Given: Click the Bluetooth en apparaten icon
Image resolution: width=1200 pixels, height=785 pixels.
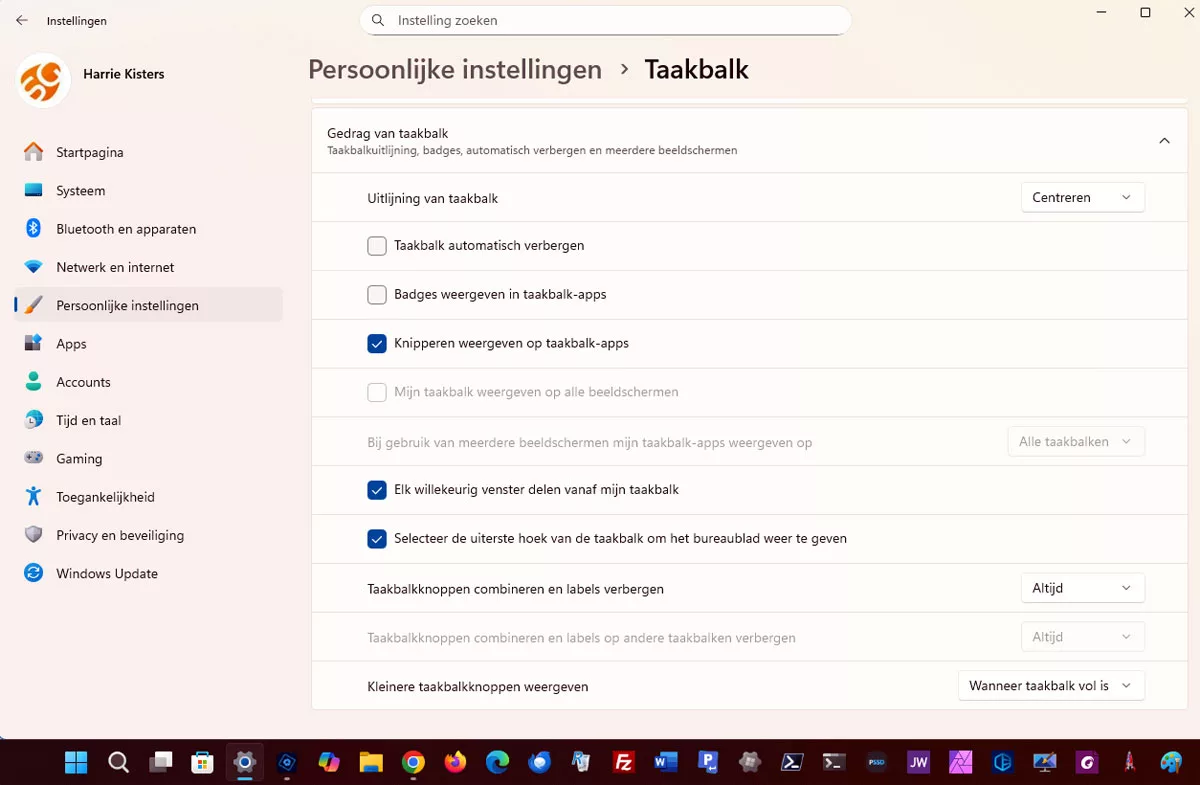Looking at the screenshot, I should (34, 229).
